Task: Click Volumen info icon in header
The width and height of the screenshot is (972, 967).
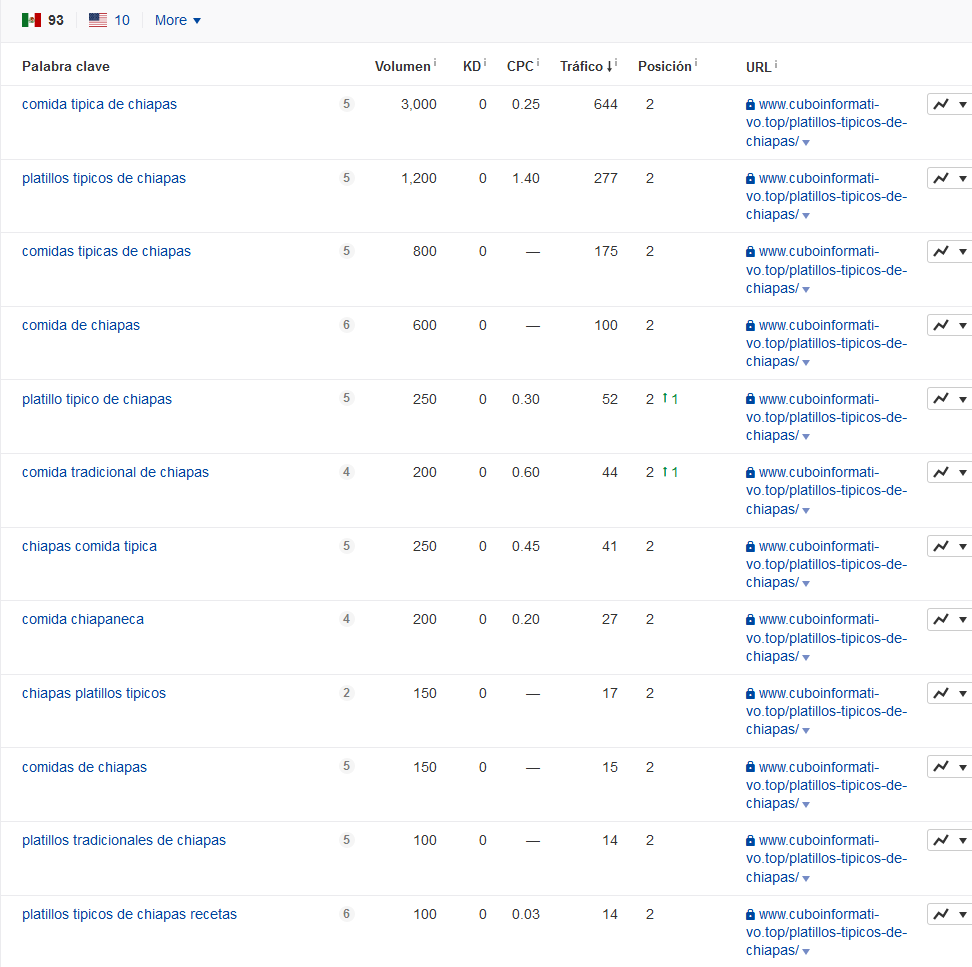Action: (x=435, y=64)
